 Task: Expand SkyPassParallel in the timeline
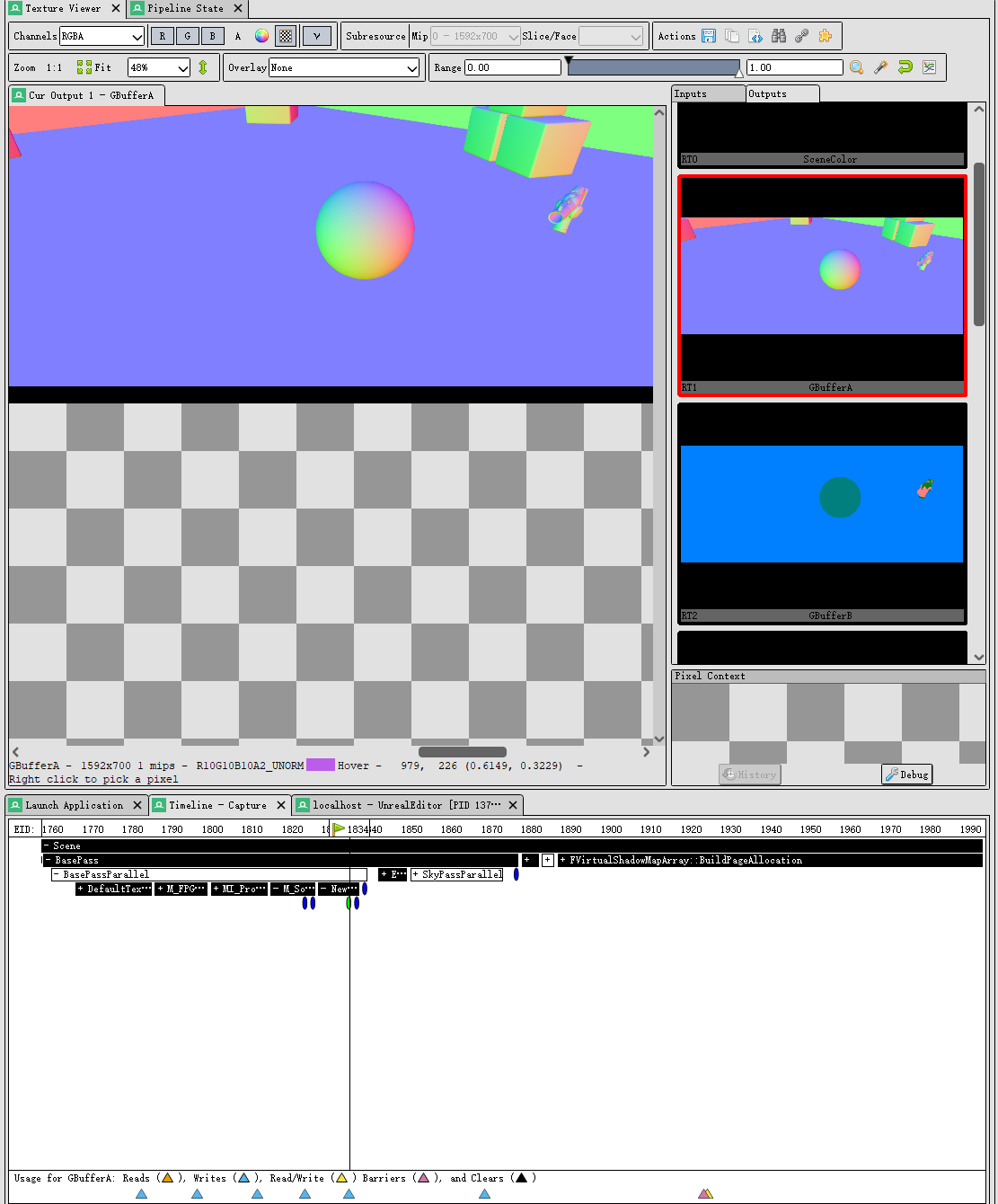tap(417, 873)
